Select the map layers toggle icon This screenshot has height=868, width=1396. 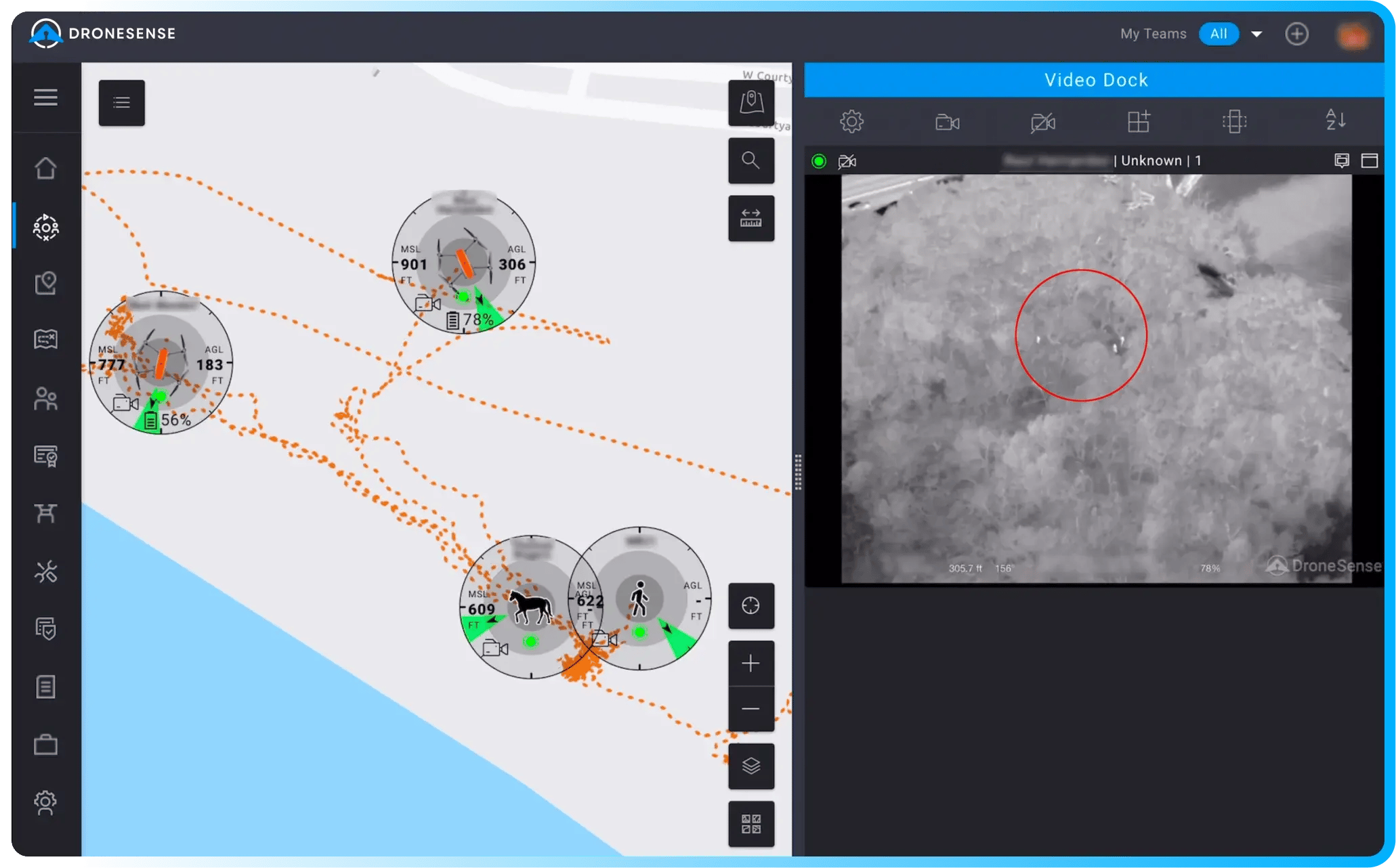tap(752, 766)
